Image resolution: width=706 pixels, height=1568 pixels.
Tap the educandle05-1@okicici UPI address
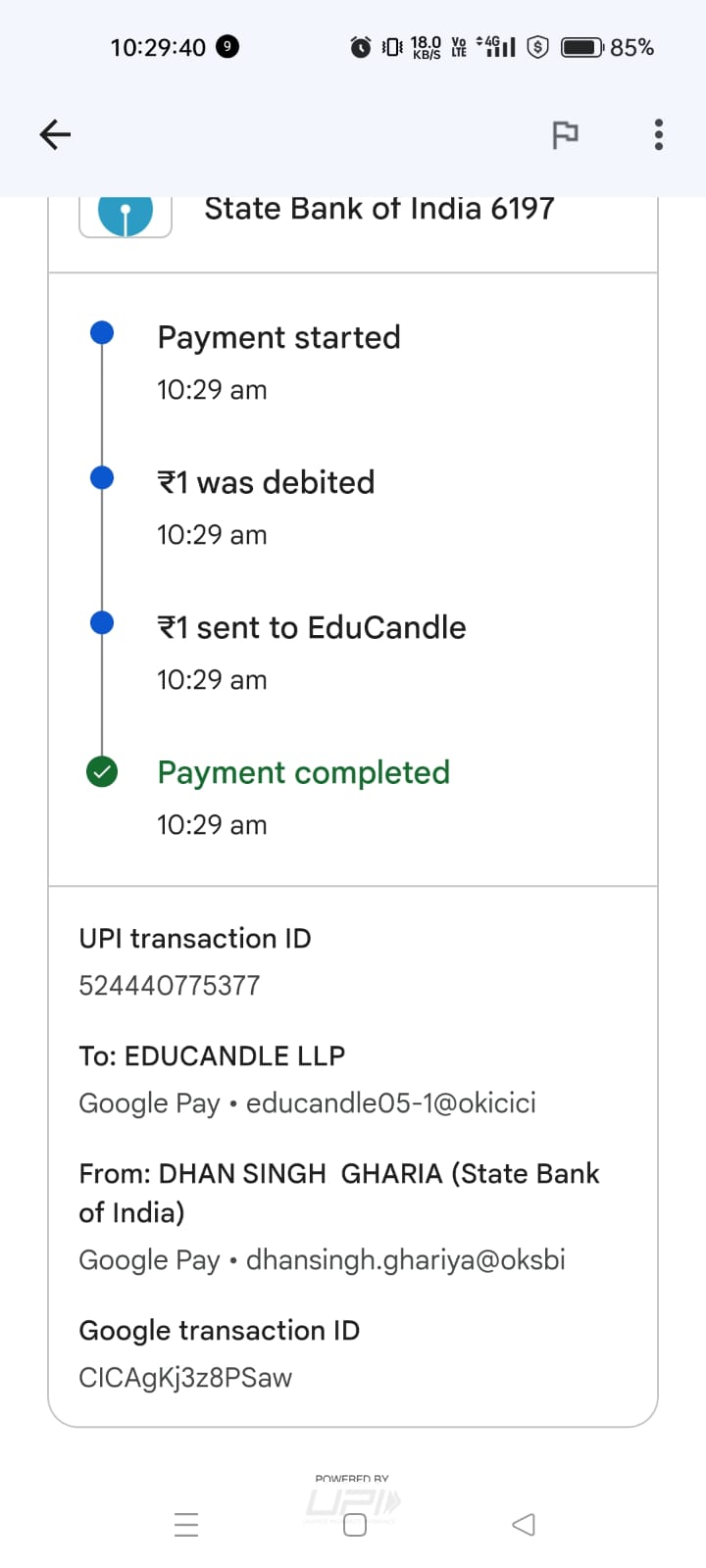(390, 1102)
